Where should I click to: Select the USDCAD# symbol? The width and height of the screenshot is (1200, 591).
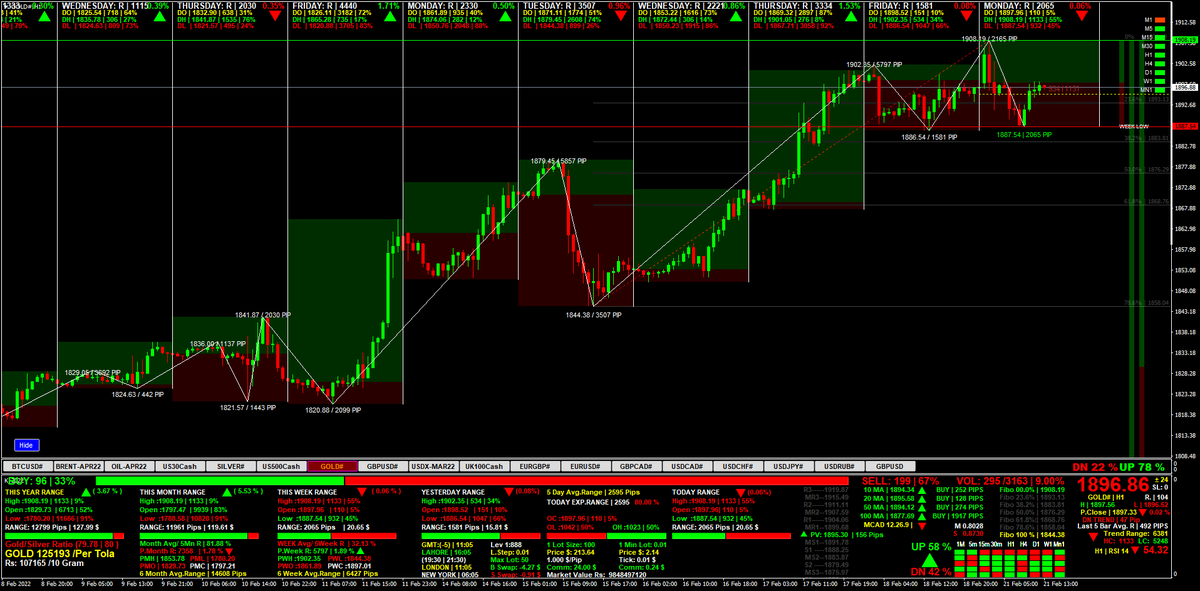pos(687,466)
